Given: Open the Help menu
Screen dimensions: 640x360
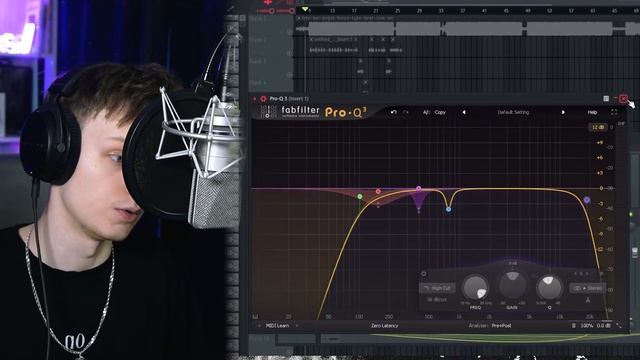Looking at the screenshot, I should (x=592, y=112).
